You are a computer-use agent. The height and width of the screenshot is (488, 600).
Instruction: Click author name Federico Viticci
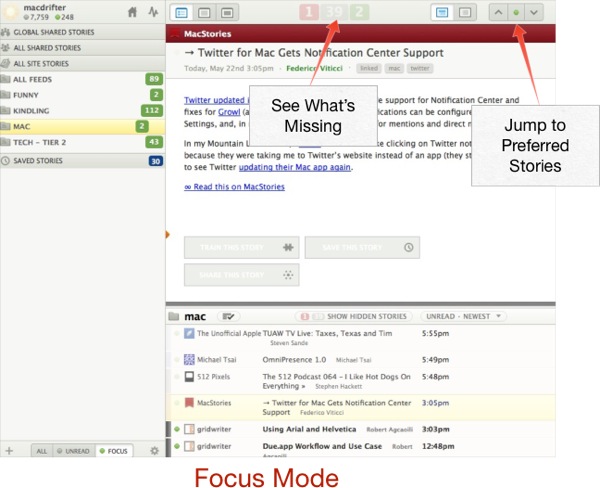pyautogui.click(x=314, y=68)
